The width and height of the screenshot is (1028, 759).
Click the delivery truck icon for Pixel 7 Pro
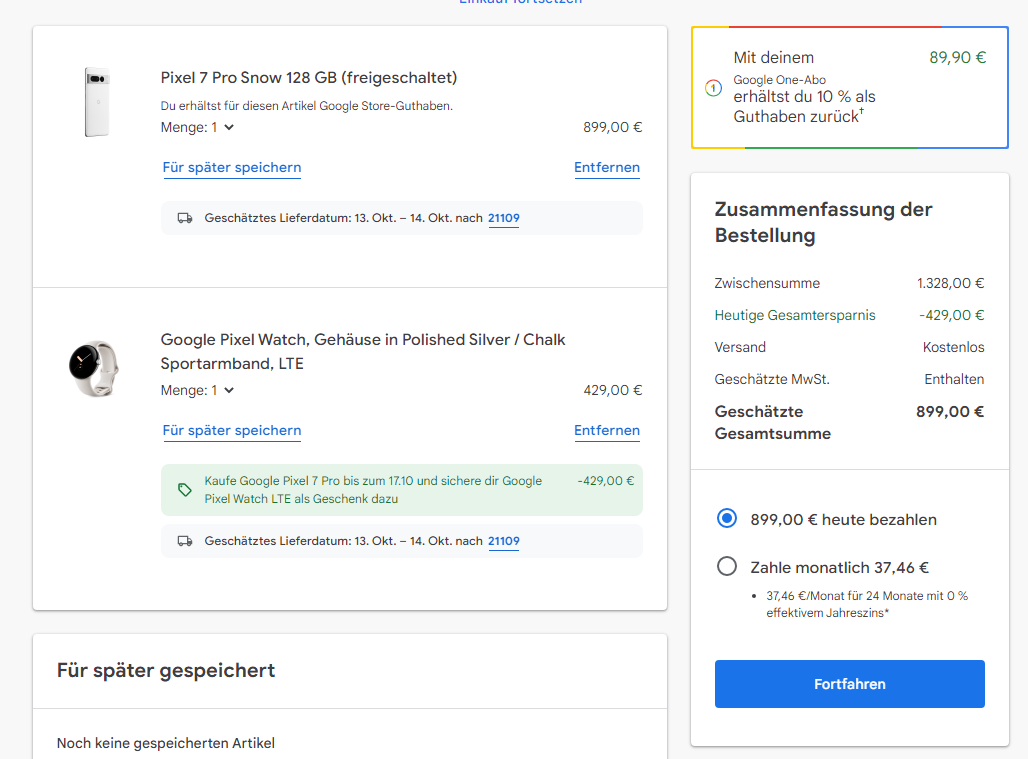pyautogui.click(x=185, y=218)
